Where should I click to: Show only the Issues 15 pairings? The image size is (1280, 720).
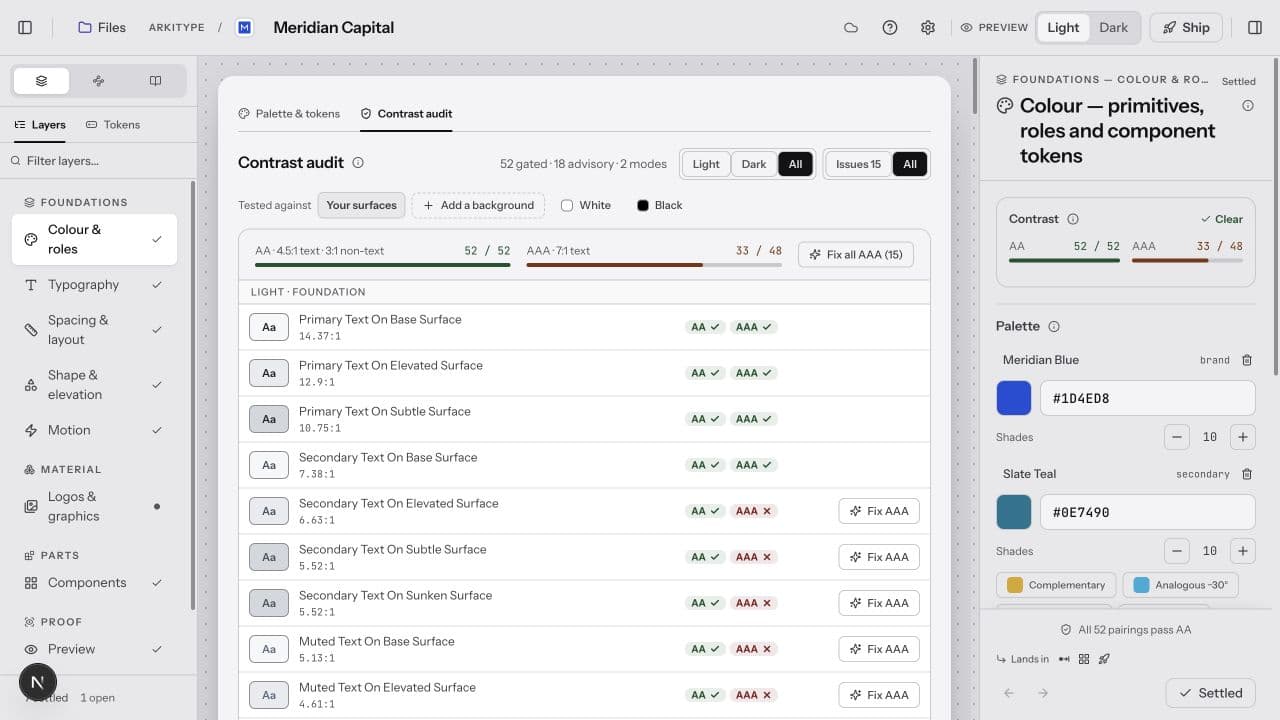pyautogui.click(x=858, y=164)
